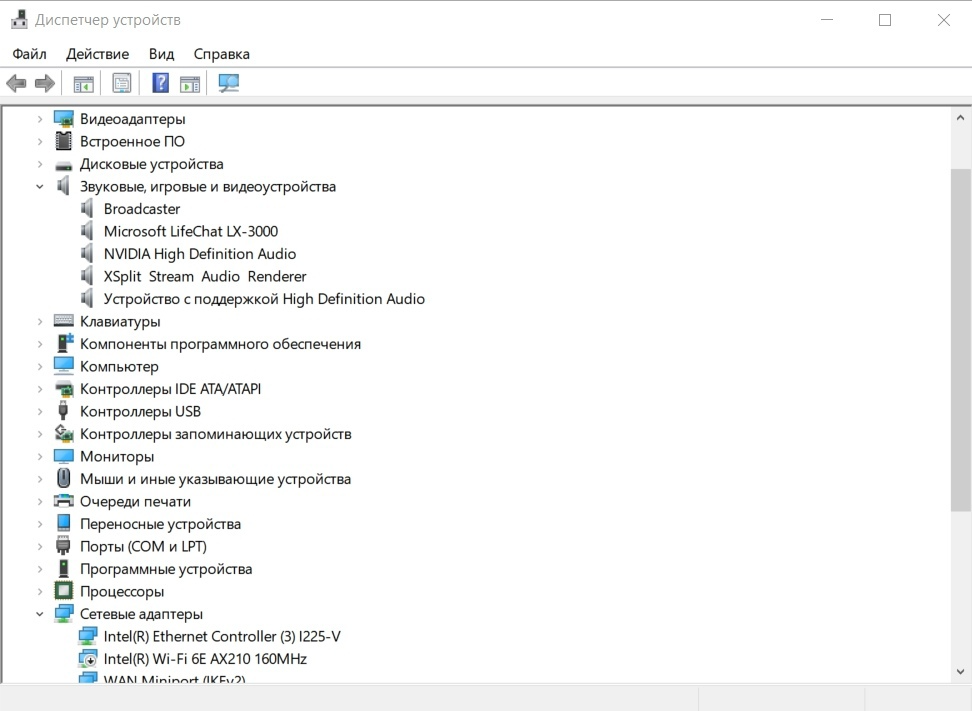The width and height of the screenshot is (972, 711).
Task: Click the blue question mark Help icon
Action: click(160, 84)
